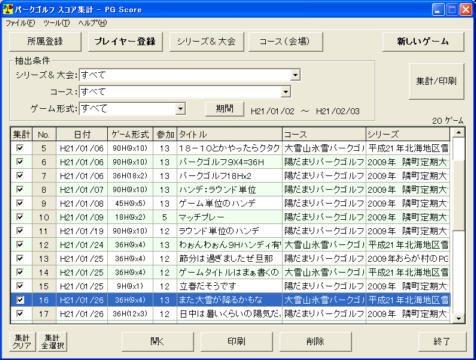Click the 所属登録 button

click(x=45, y=41)
